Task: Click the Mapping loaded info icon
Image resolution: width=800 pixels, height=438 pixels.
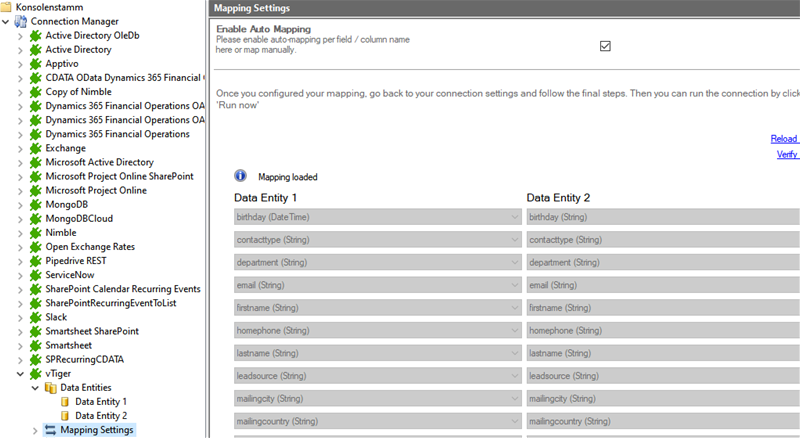Action: click(x=240, y=176)
